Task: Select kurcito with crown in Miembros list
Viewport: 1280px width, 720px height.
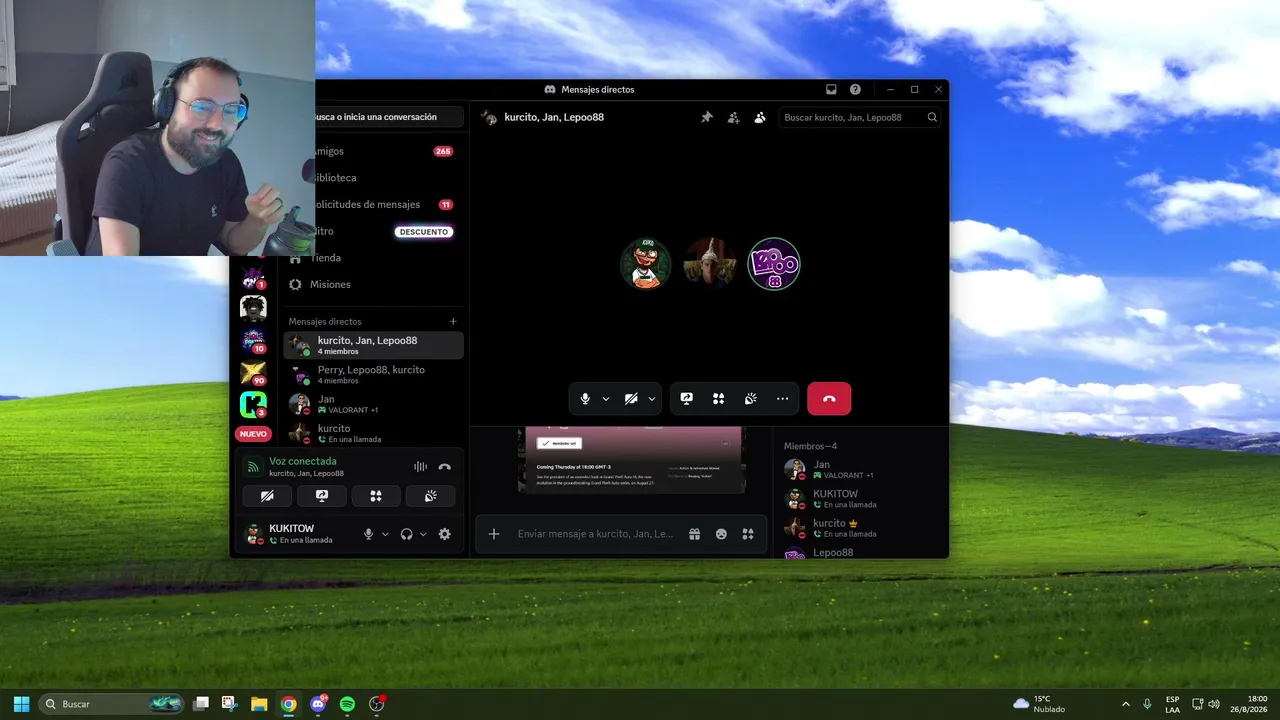Action: tap(863, 527)
